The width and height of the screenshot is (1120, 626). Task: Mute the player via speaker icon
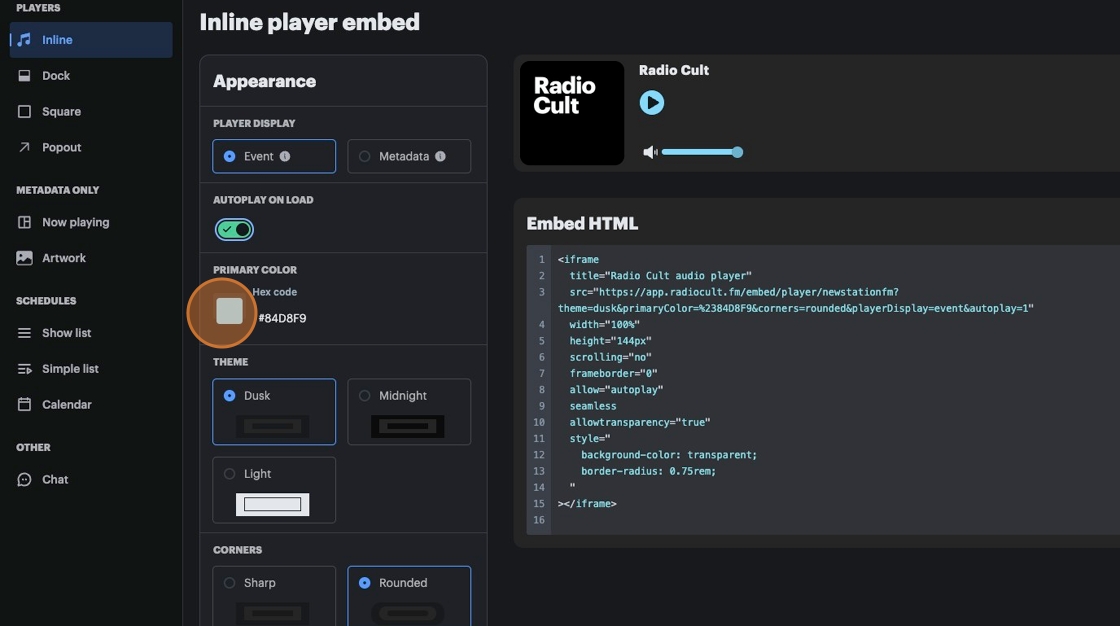(x=649, y=152)
